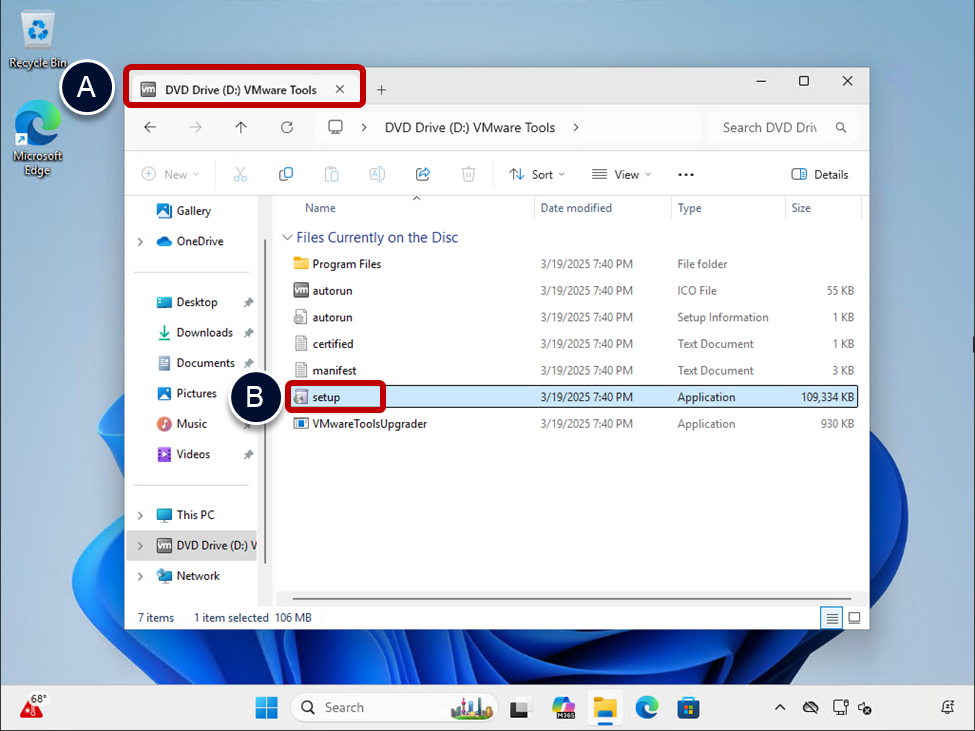Image resolution: width=975 pixels, height=731 pixels.
Task: Switch to details list view in status bar
Action: (x=832, y=618)
